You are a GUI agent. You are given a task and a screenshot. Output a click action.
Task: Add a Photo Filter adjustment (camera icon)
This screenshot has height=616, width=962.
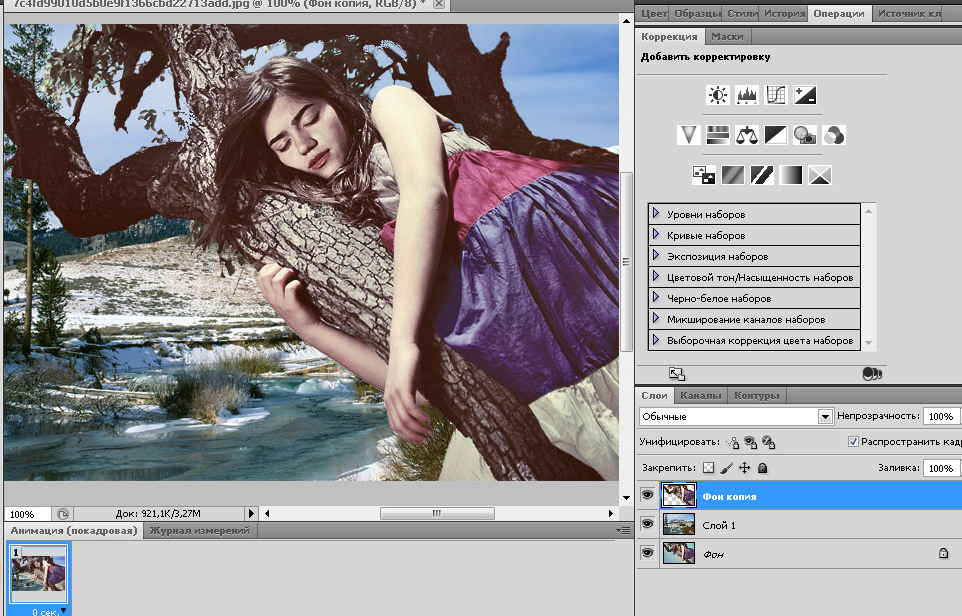pyautogui.click(x=805, y=135)
